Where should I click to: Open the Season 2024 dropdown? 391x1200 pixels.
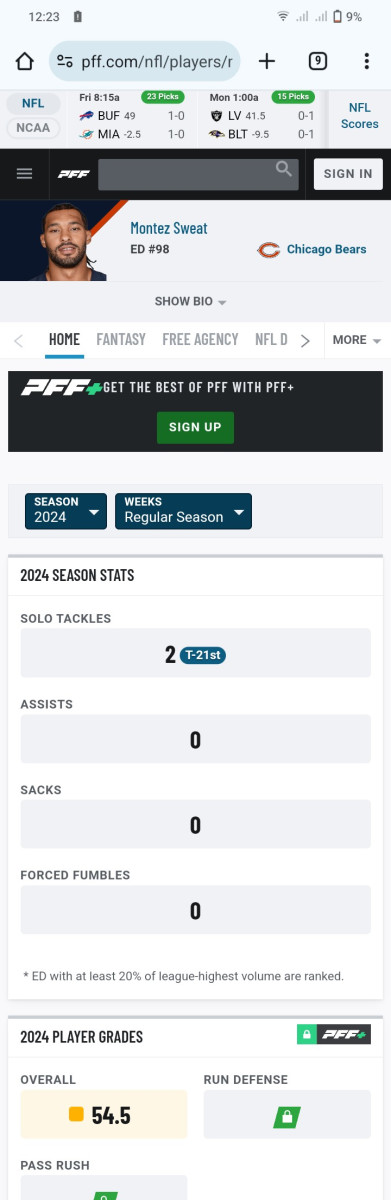66,510
